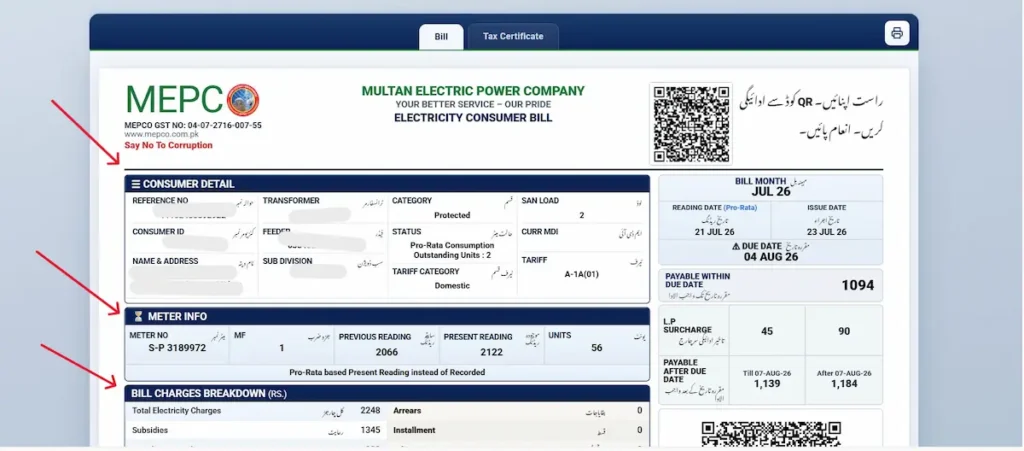Viewport: 1024px width, 451px height.
Task: Click the Till 07-AUG-26 amount 1,139
Action: tap(767, 384)
